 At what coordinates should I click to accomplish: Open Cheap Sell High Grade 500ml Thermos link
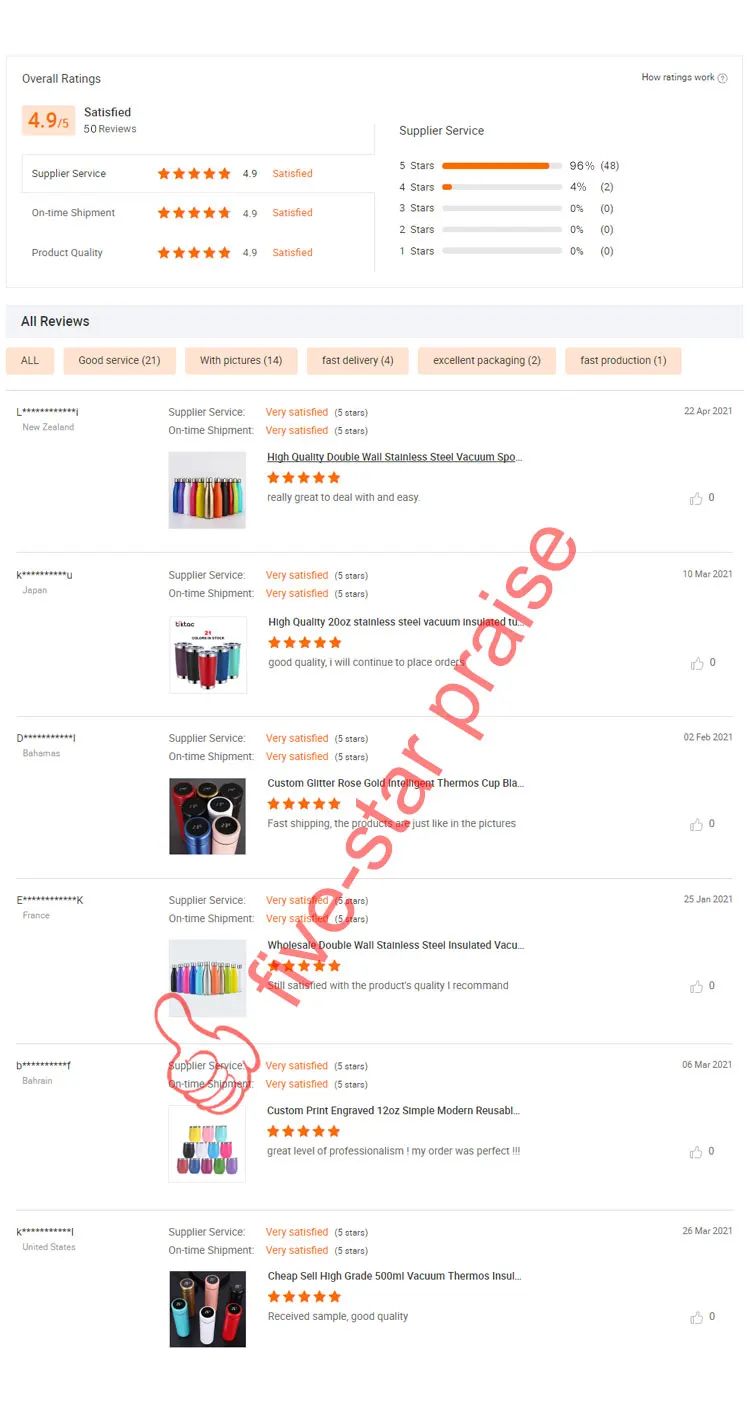coord(395,1276)
